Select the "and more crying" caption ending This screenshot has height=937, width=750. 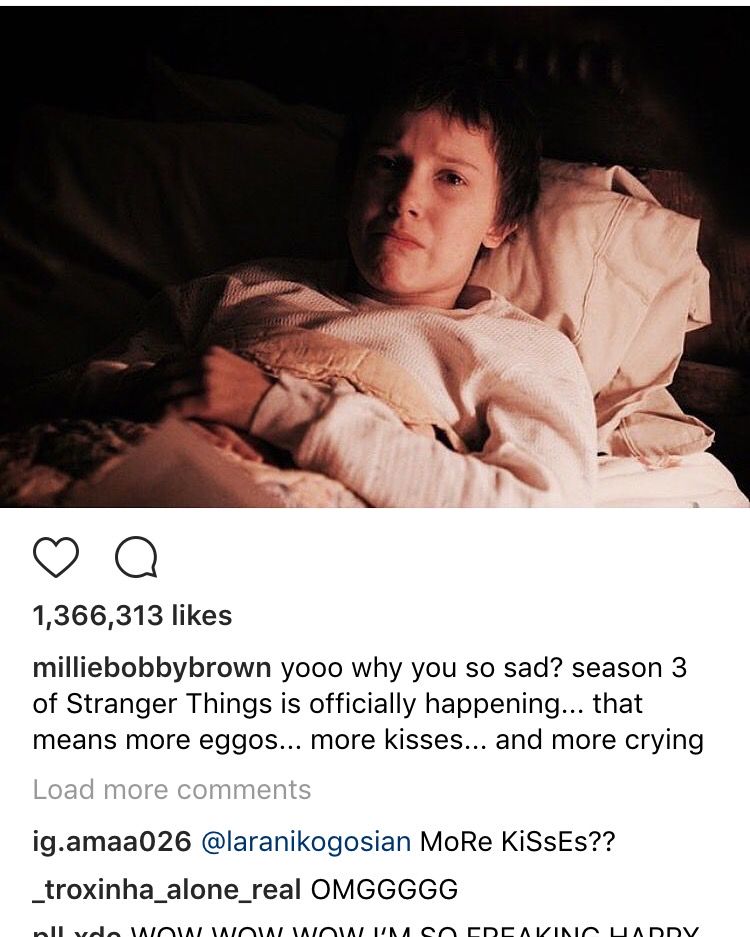[599, 740]
